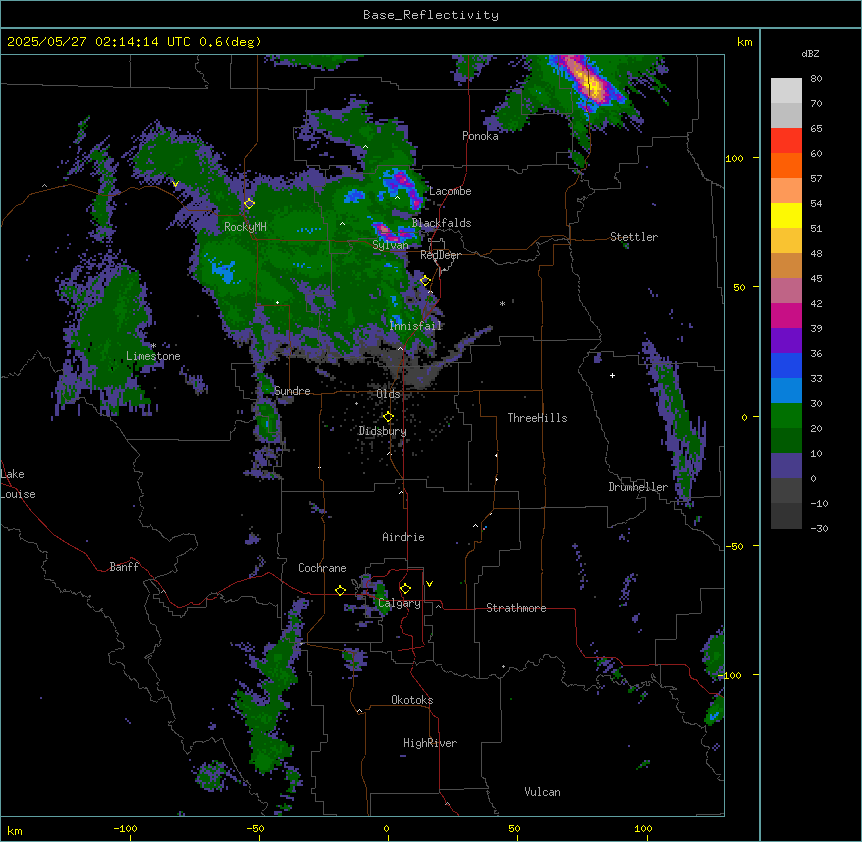862x842 pixels.
Task: Click the ThreeHills label
Action: click(537, 418)
